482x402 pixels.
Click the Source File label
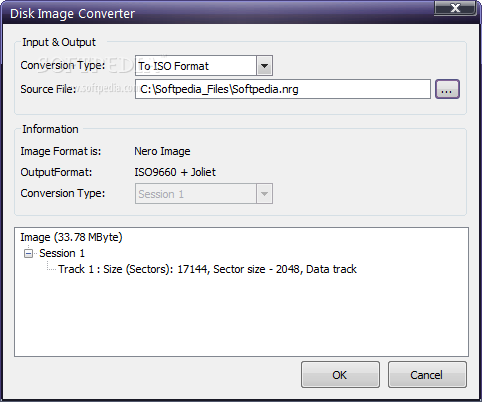pos(48,89)
